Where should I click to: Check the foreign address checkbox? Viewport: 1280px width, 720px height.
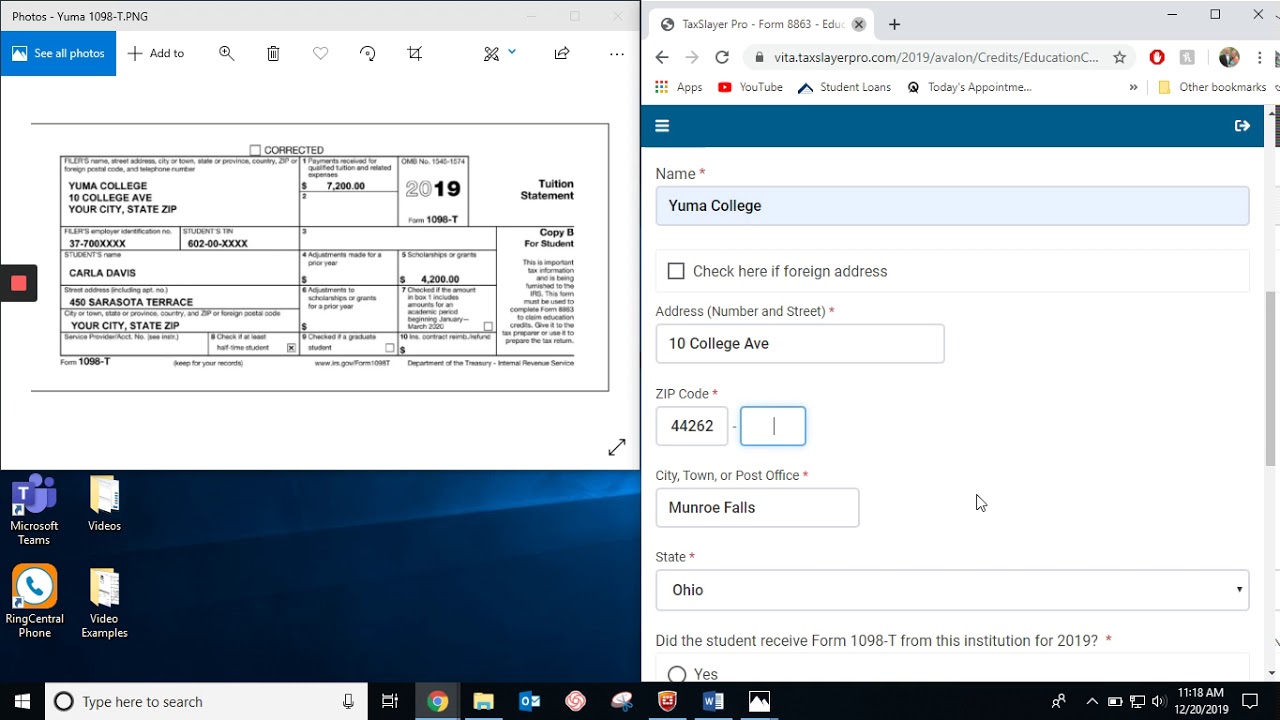click(x=676, y=271)
